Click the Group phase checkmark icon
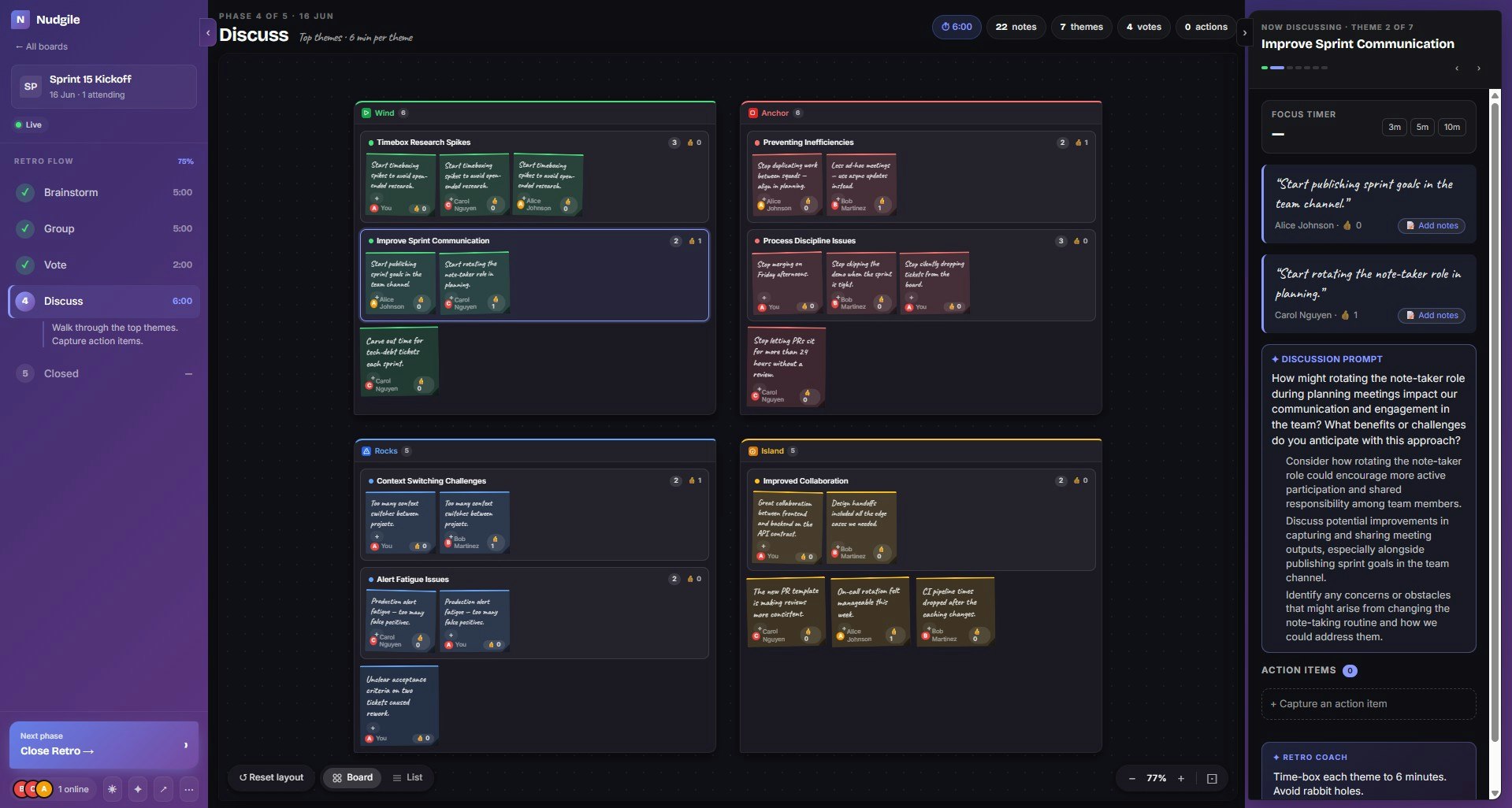 [x=25, y=228]
